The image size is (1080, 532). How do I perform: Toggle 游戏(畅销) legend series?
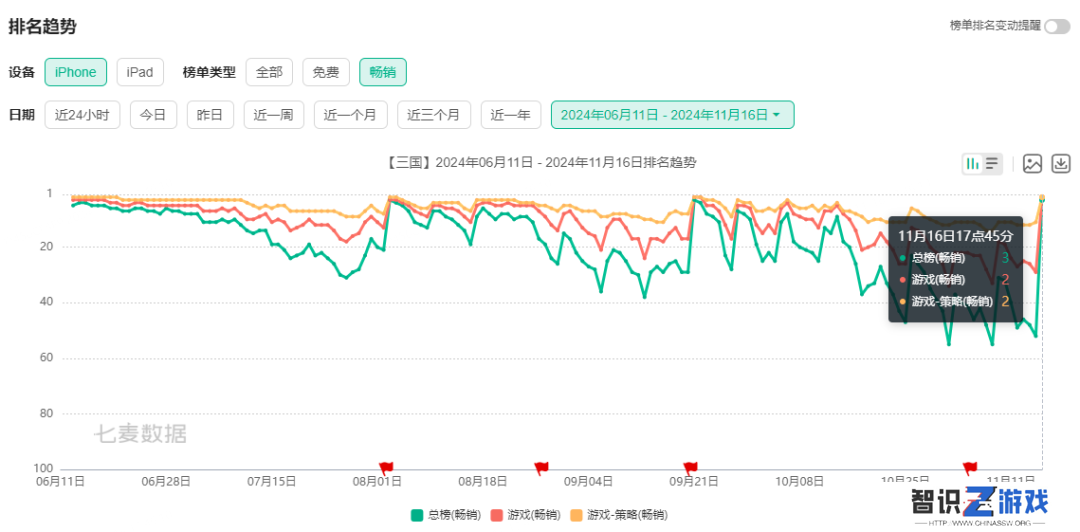[x=525, y=515]
